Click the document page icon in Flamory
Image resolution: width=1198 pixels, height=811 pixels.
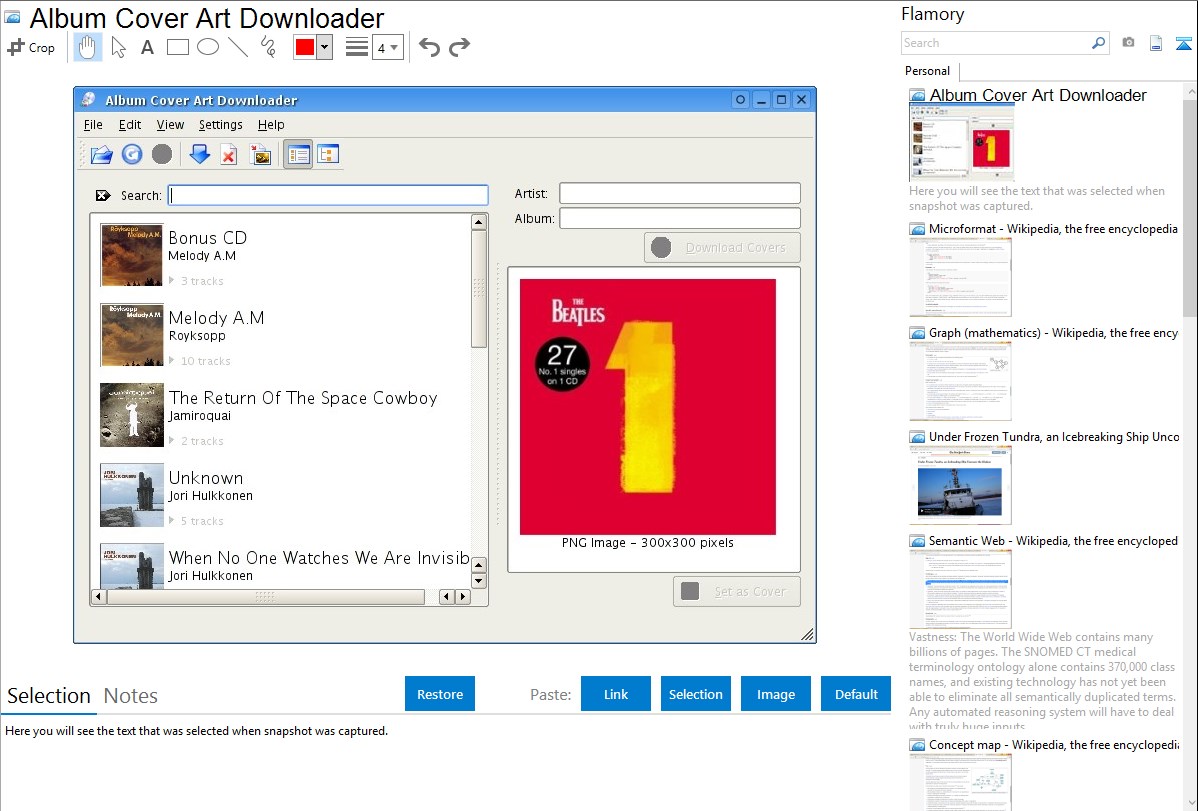click(1156, 43)
